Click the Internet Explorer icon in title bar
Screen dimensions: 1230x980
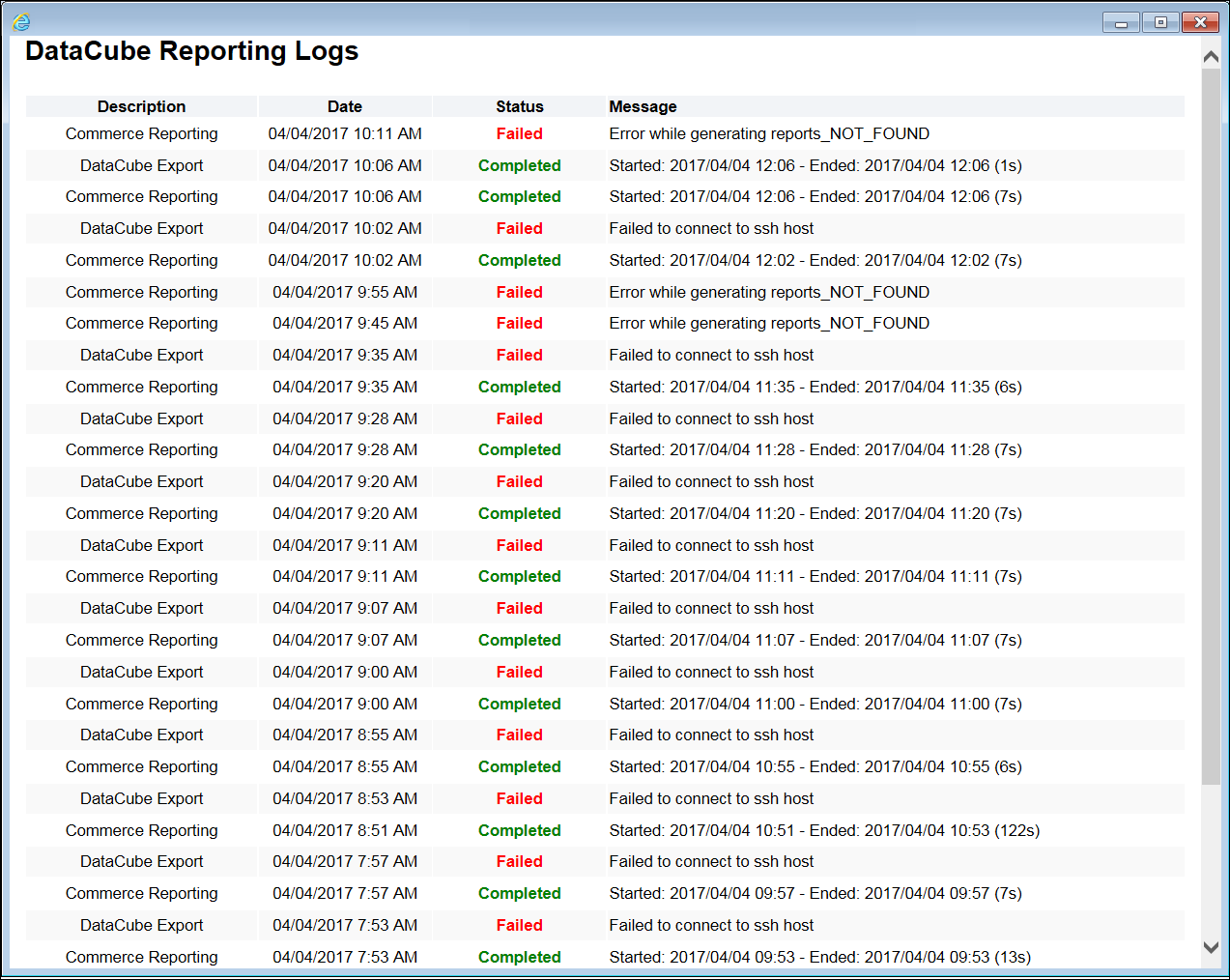tap(21, 21)
